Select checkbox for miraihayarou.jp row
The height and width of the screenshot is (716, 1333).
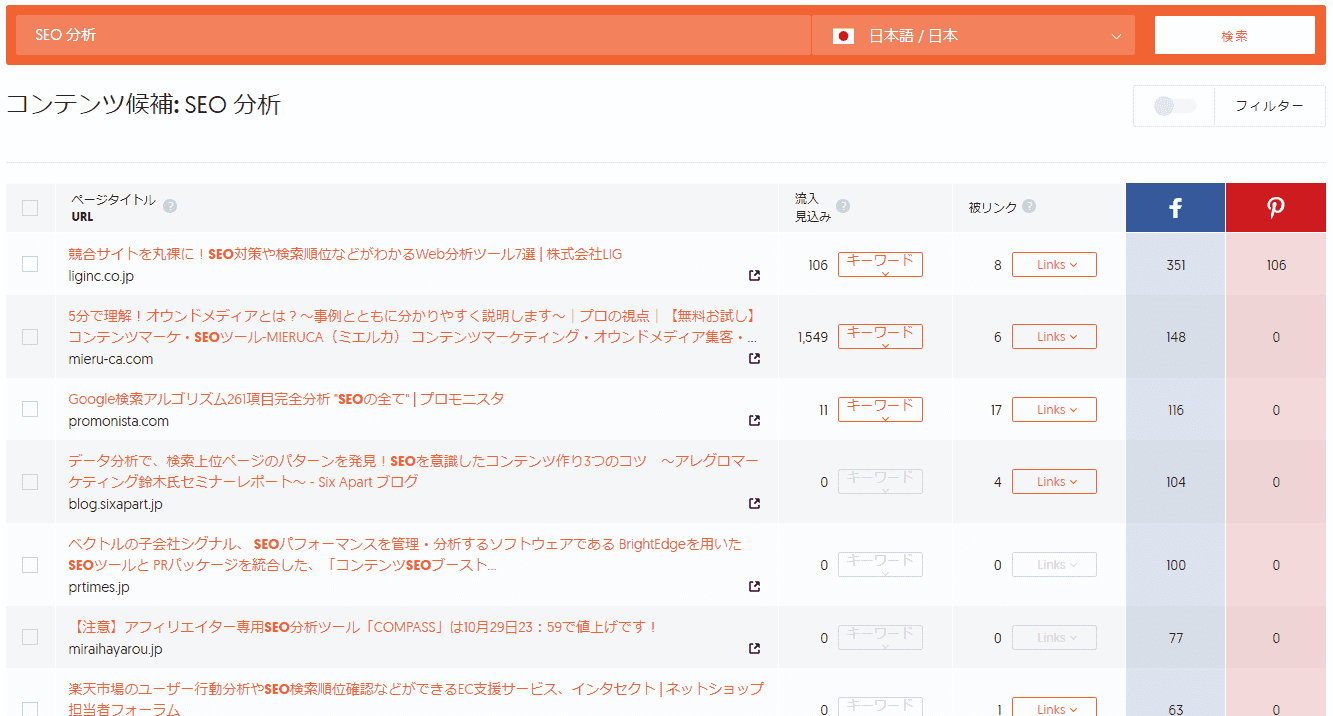tap(30, 637)
